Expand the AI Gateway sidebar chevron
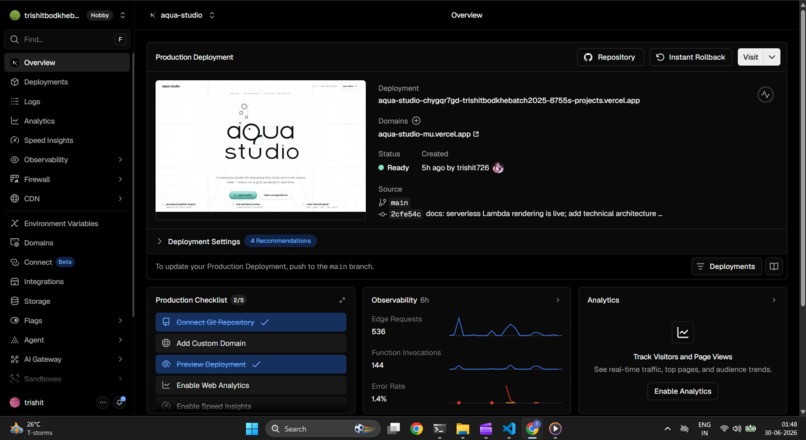 click(120, 359)
